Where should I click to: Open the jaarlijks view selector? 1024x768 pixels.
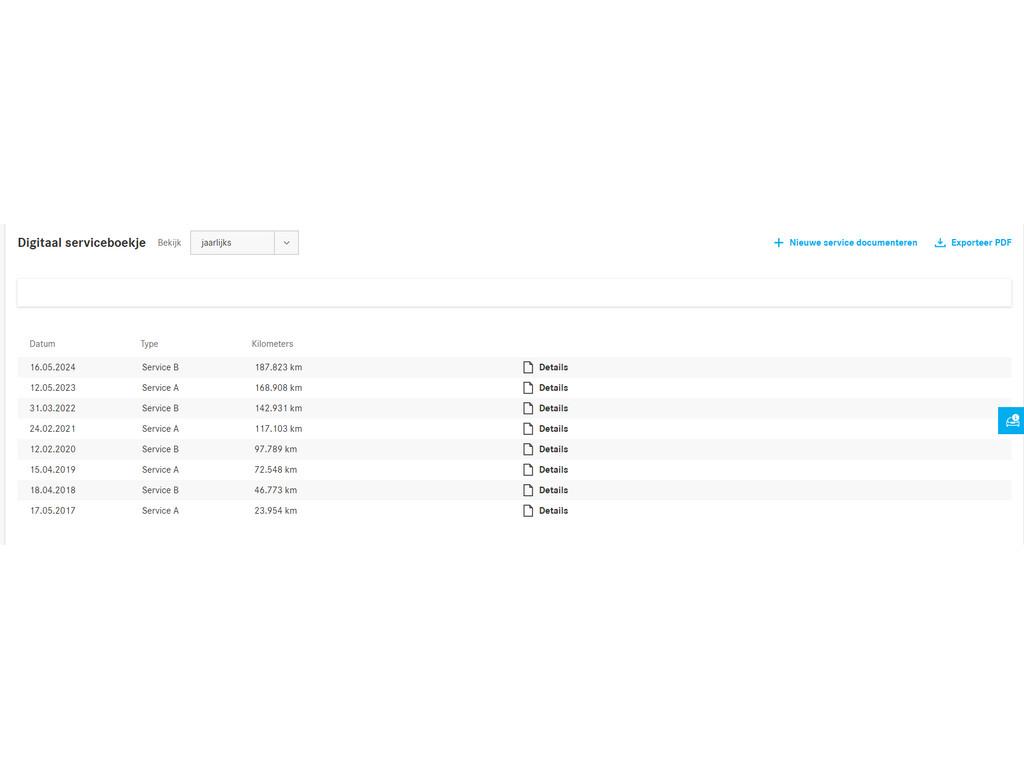click(232, 243)
